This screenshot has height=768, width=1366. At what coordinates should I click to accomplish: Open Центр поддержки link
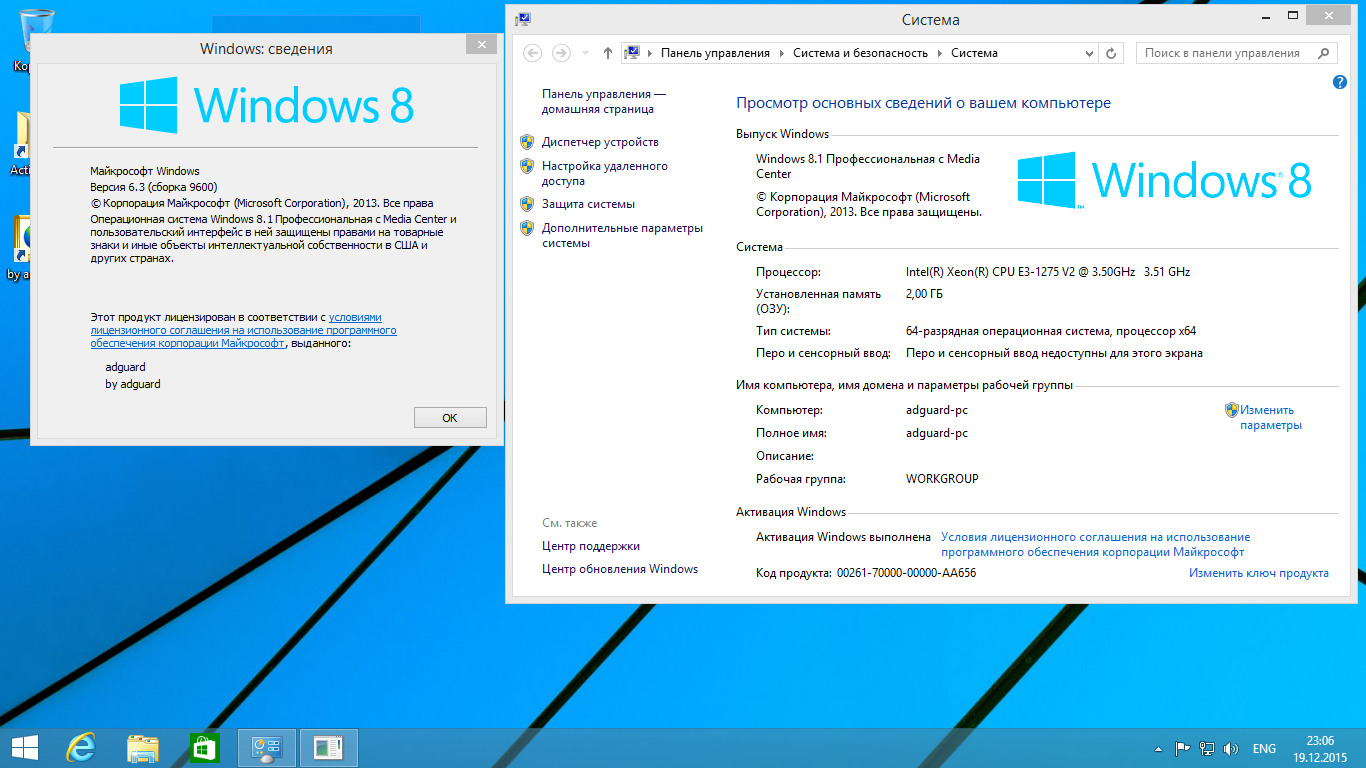pos(591,546)
